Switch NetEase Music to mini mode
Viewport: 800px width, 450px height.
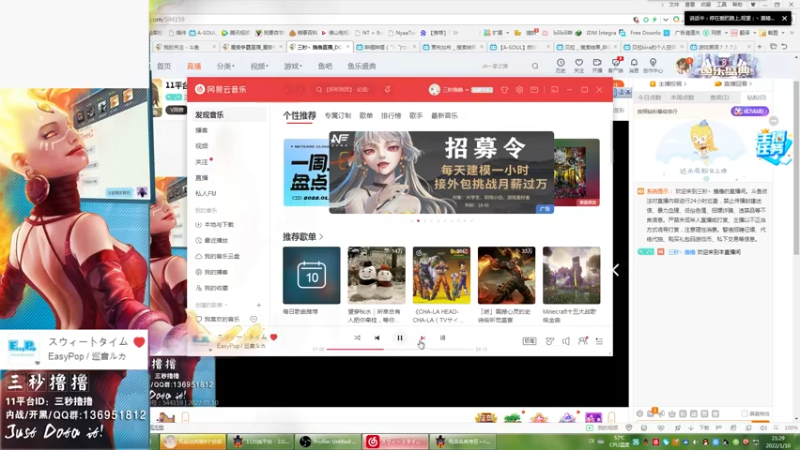(x=555, y=90)
